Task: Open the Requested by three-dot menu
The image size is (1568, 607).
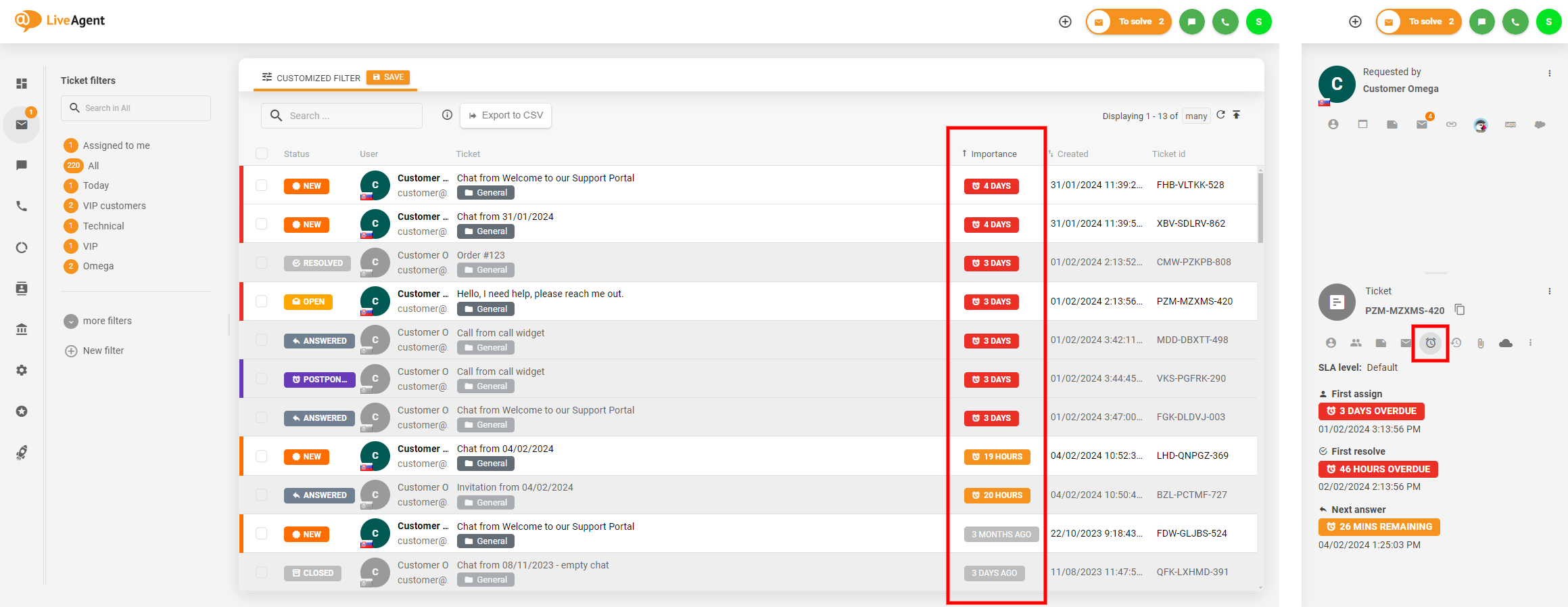Action: pyautogui.click(x=1549, y=73)
